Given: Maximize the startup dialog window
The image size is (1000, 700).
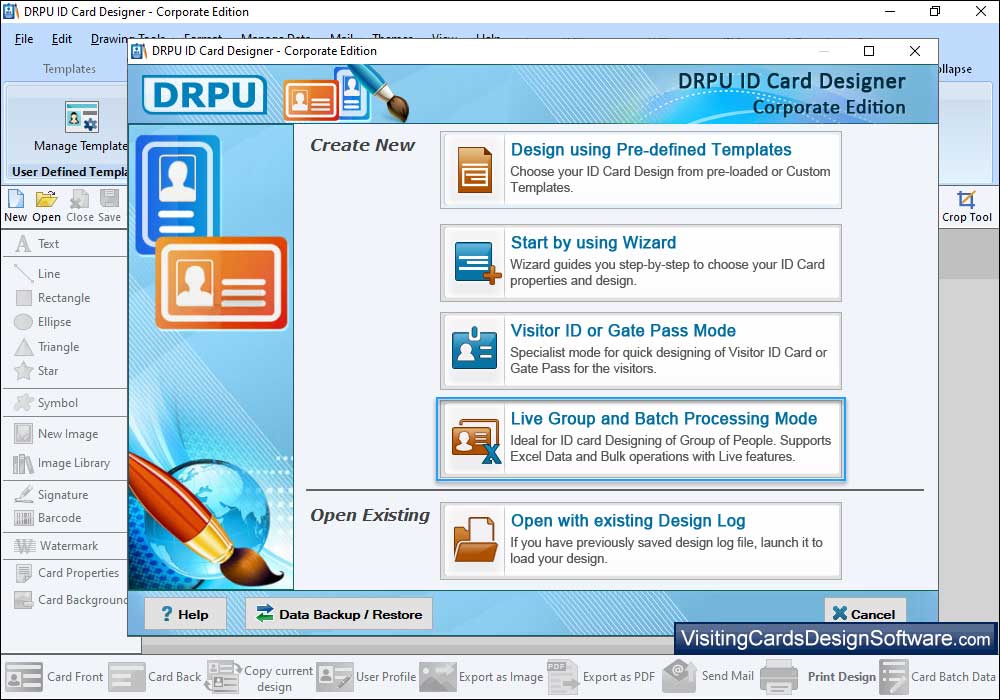Looking at the screenshot, I should tap(869, 51).
